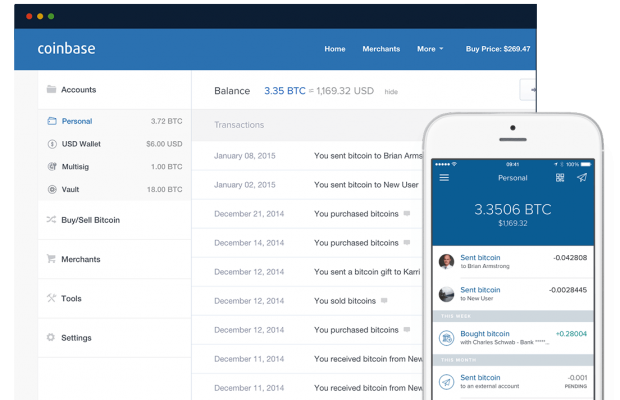Screen dimensions: 620x400
Task: Click the Accounts folder icon
Action: [51, 89]
